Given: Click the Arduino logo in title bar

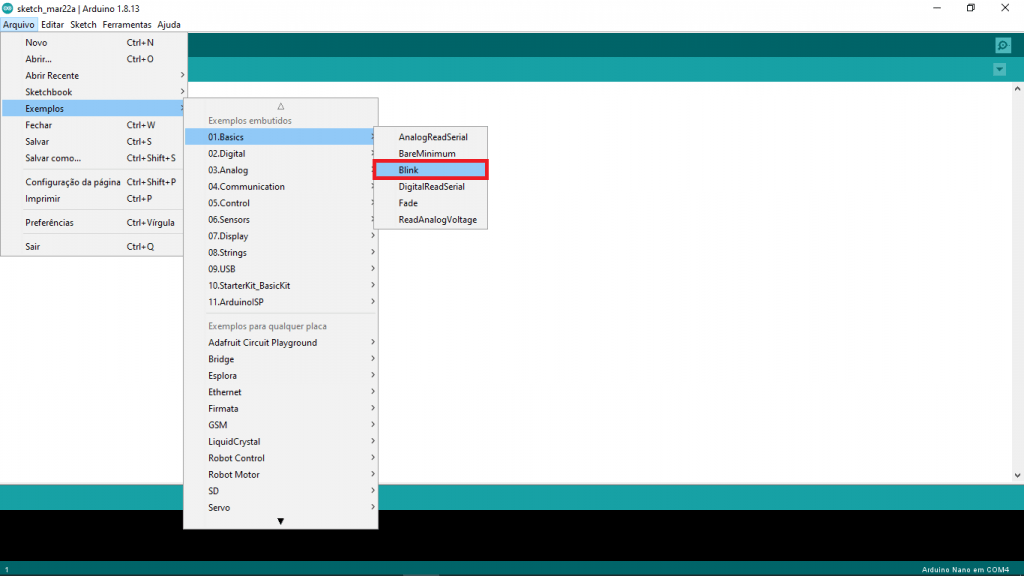Looking at the screenshot, I should (x=8, y=8).
